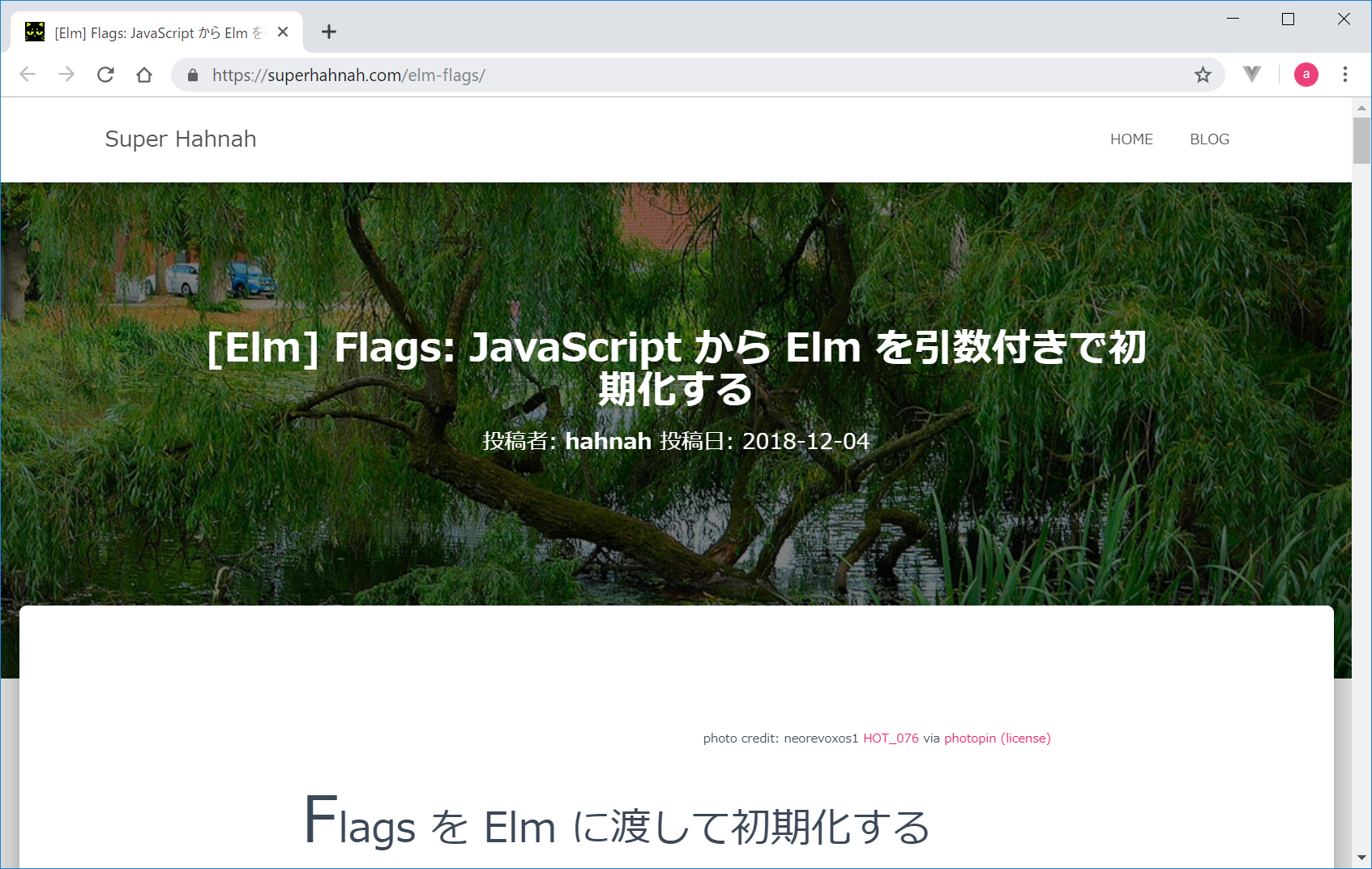
Task: Close the Elm Flags tab
Action: tap(283, 32)
